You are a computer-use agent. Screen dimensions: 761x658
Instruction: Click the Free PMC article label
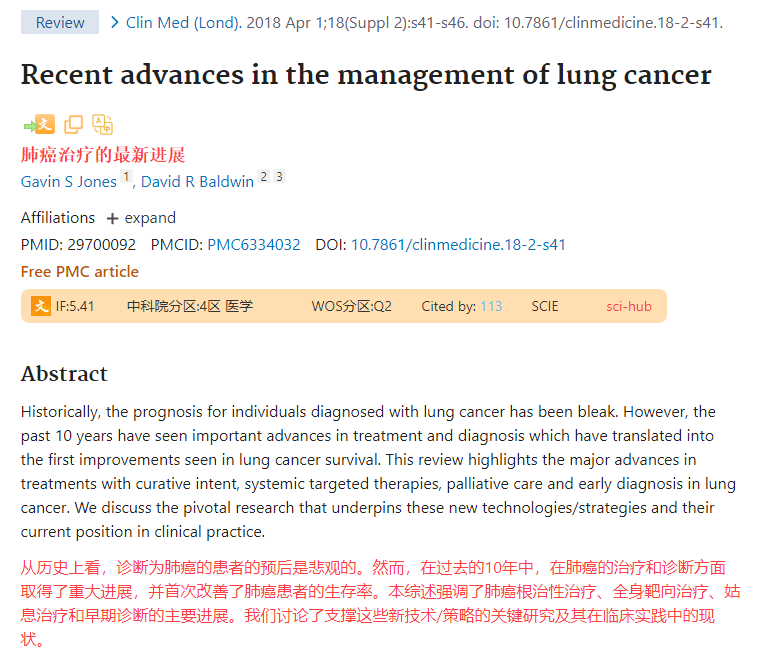tap(80, 272)
